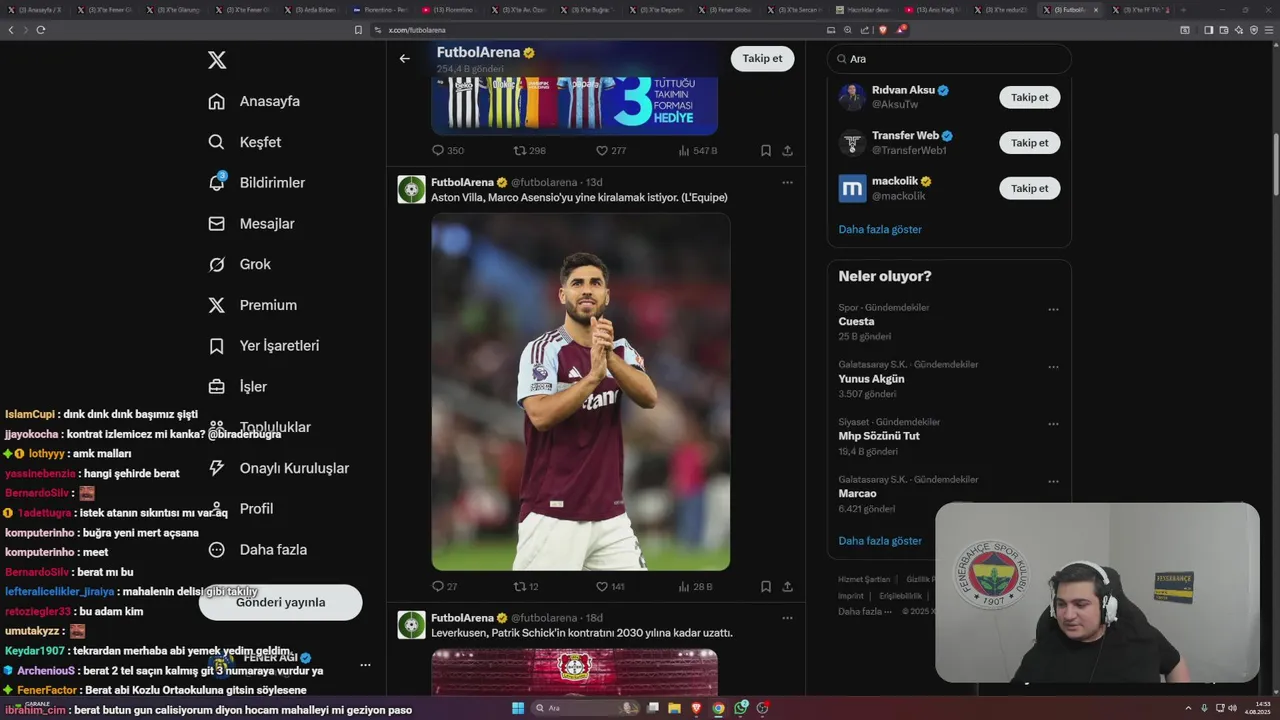
Task: Click Daha fazla göster under suggestions
Action: tap(880, 229)
